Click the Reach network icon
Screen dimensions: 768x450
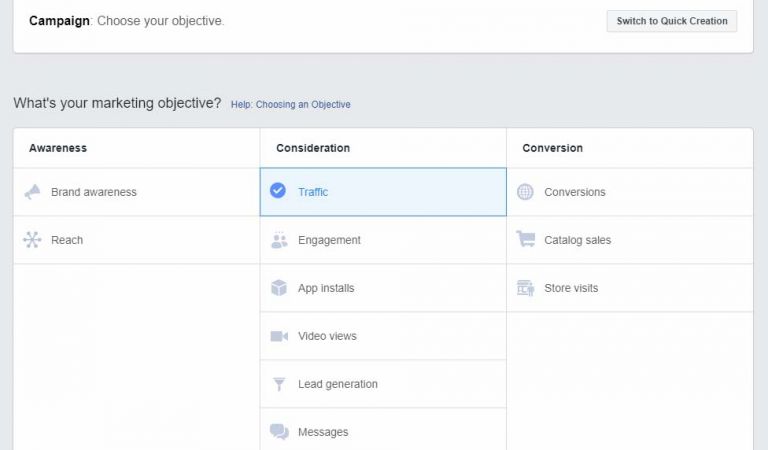tap(33, 240)
